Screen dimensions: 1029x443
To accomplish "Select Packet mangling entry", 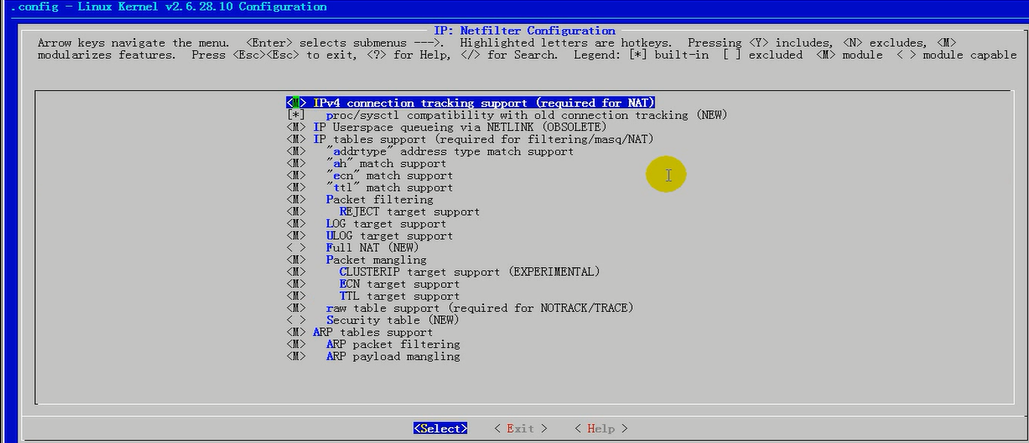I will [376, 260].
